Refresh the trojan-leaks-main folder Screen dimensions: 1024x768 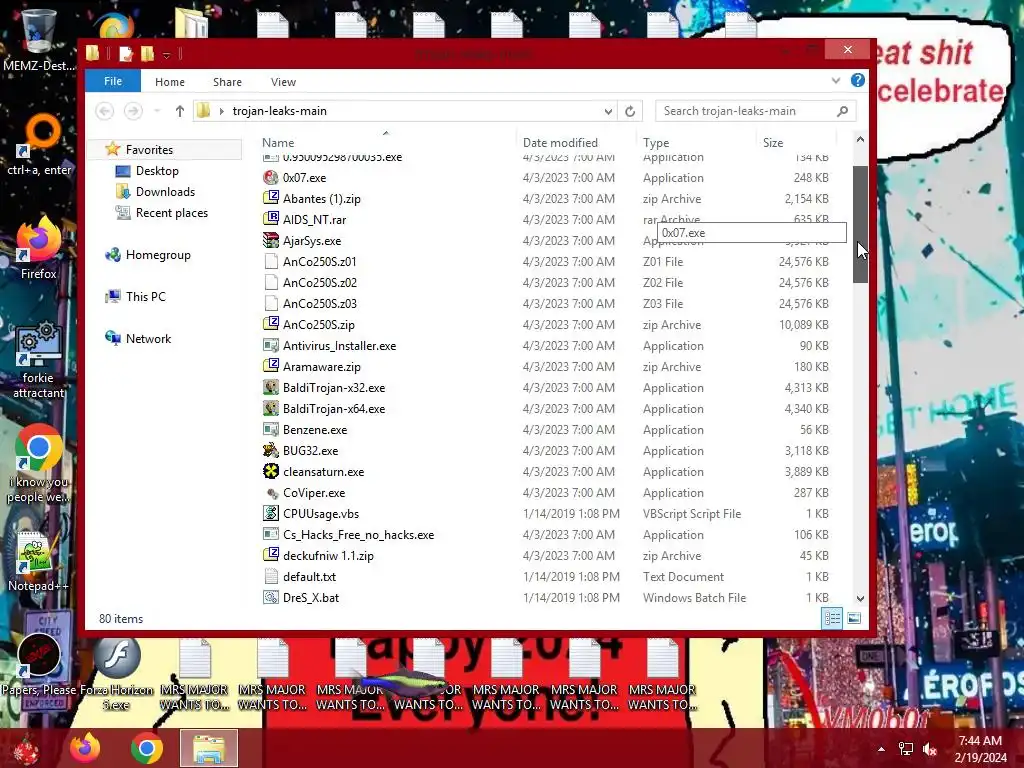(x=630, y=111)
